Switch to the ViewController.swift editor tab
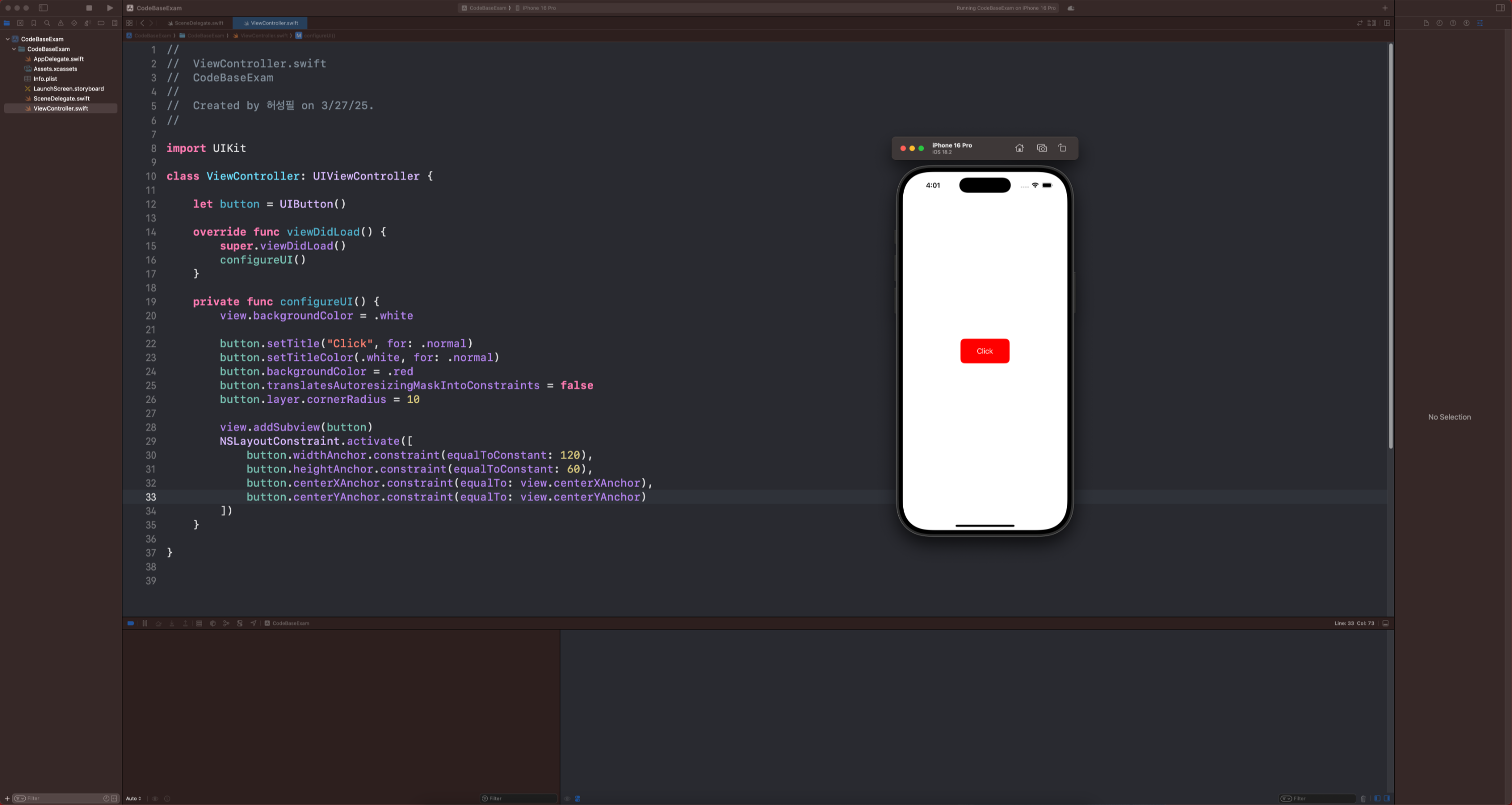The height and width of the screenshot is (805, 1512). point(270,24)
